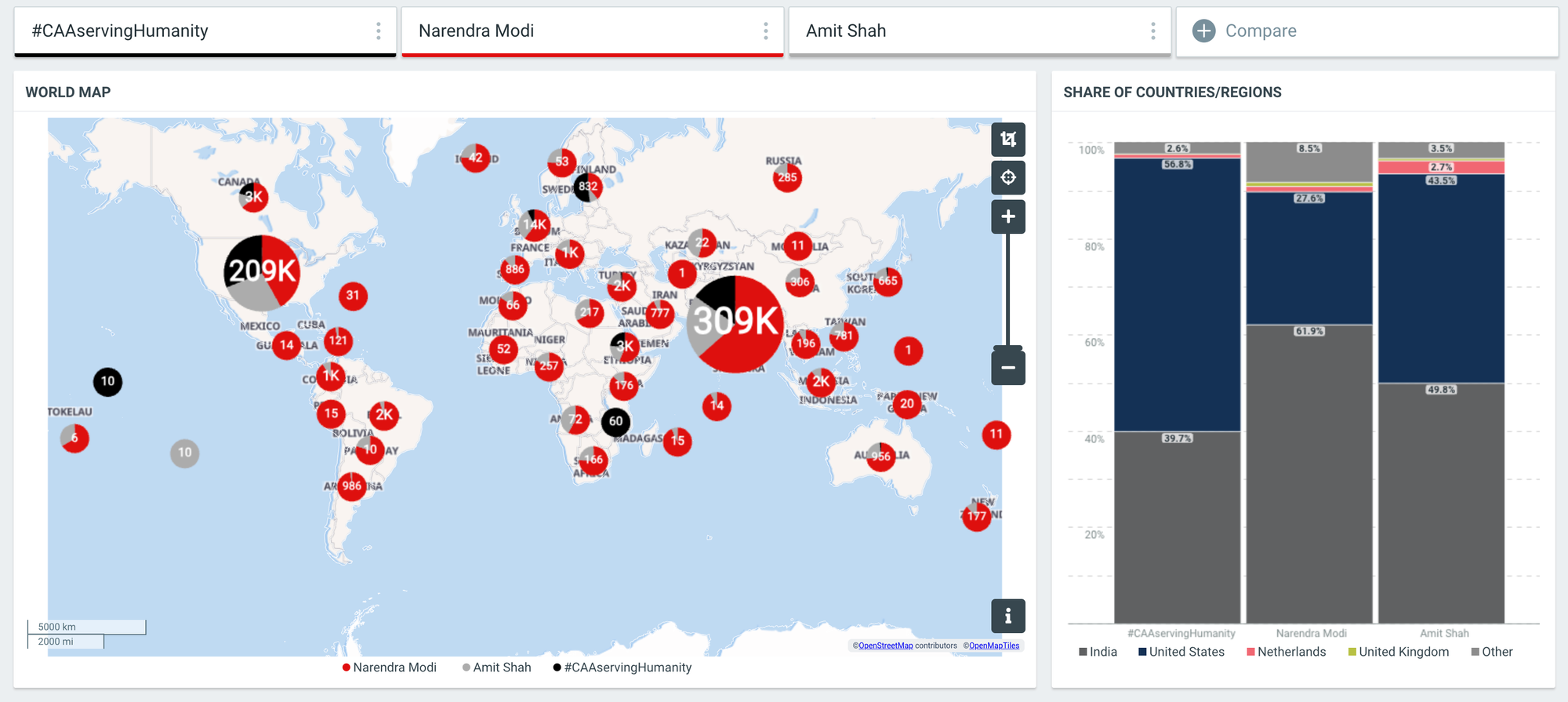
Task: Click the 61.9% India segment for Narendra Modi
Action: click(x=1309, y=474)
